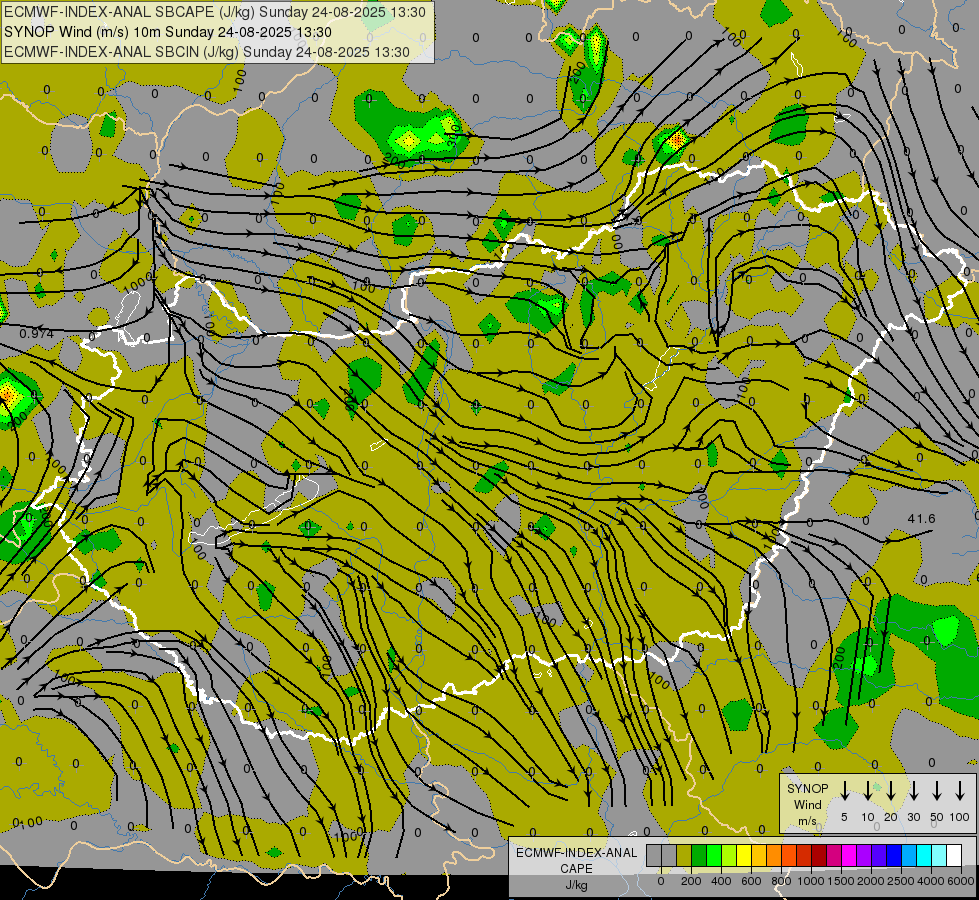Click the 800 tick label in CAPE legend
Viewport: 979px width, 900px height.
point(781,881)
